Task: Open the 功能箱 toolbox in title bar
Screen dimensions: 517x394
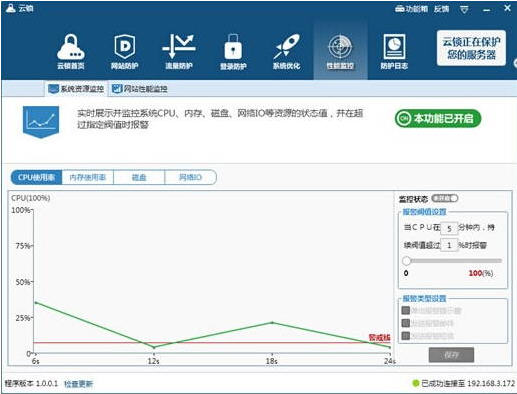Action: 411,9
